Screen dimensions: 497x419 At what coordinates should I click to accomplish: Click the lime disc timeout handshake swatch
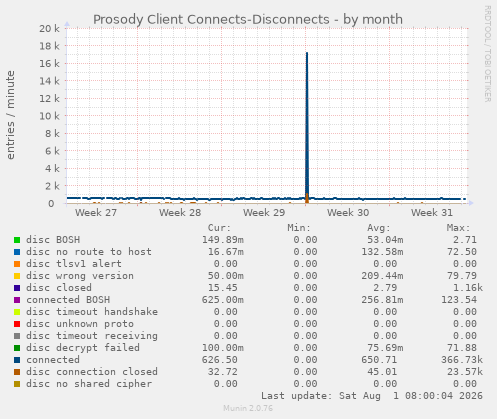(x=17, y=312)
